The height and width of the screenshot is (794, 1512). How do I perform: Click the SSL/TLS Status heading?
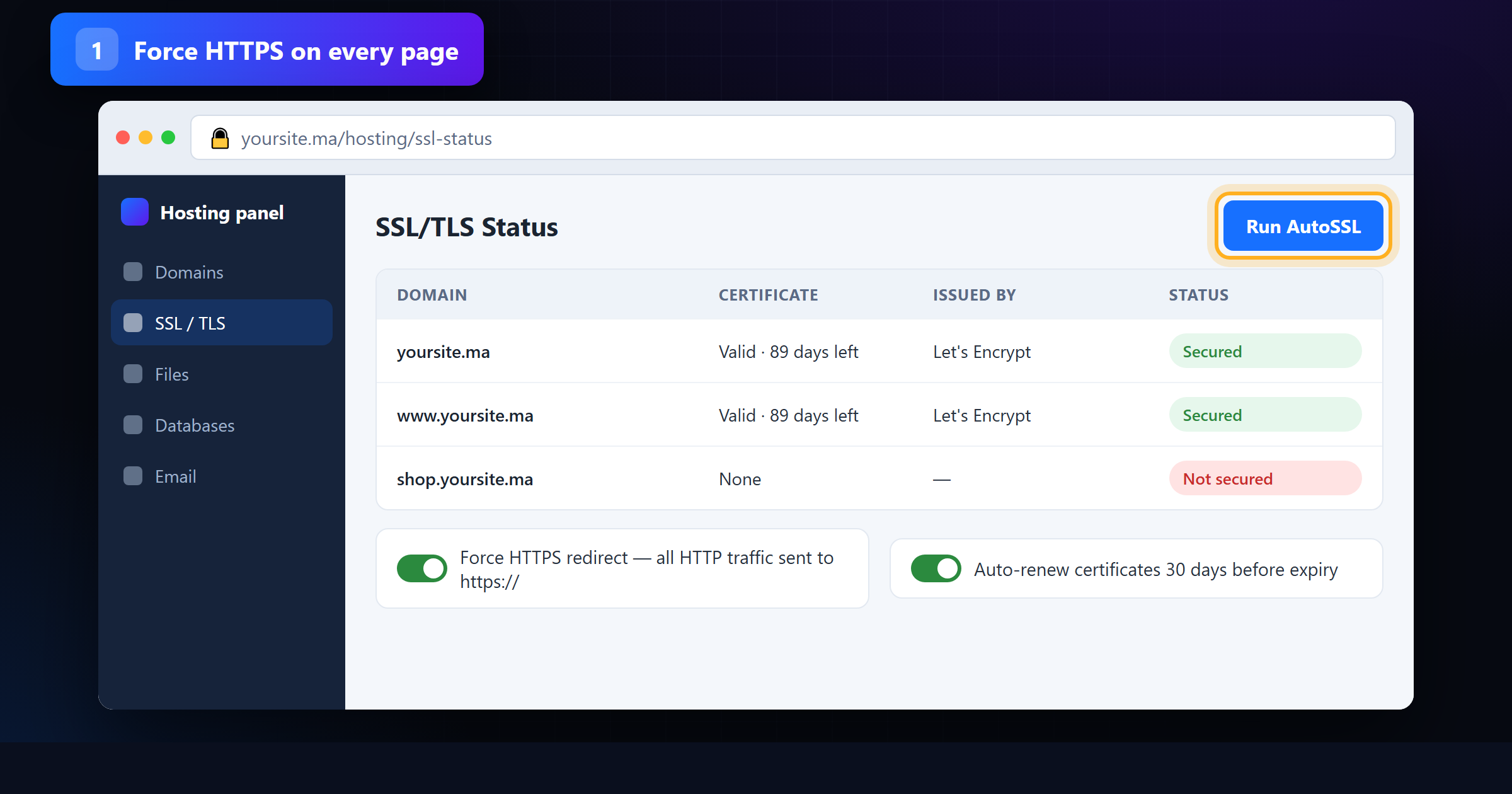click(x=467, y=227)
